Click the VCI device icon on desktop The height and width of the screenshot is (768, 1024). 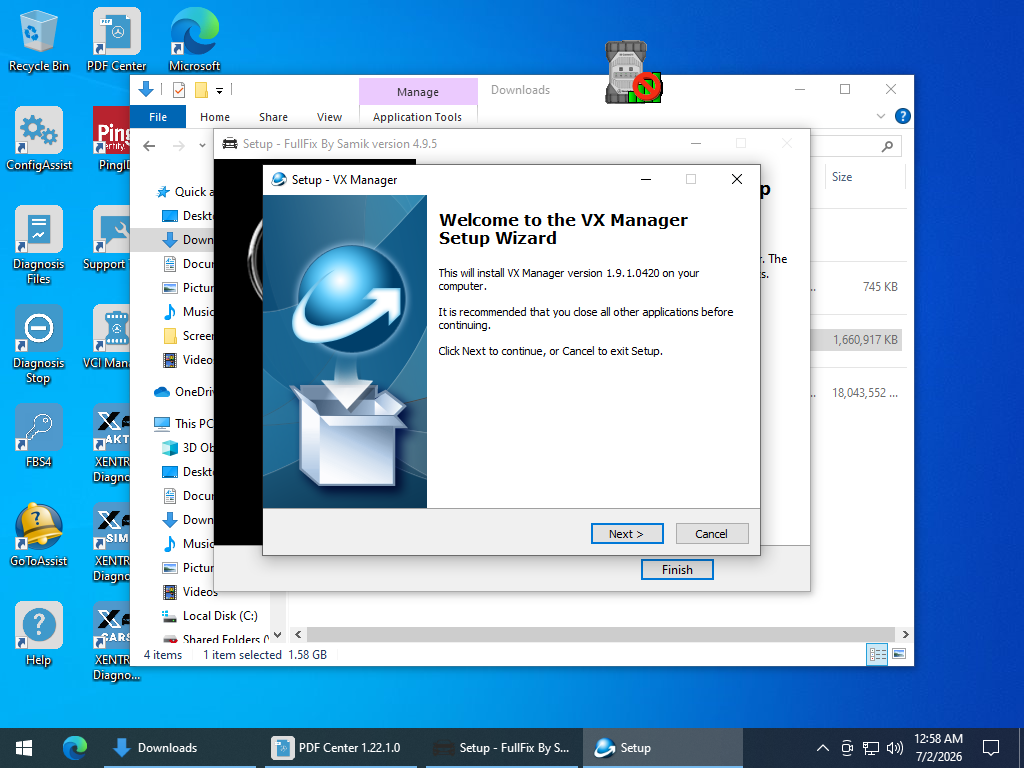point(632,72)
